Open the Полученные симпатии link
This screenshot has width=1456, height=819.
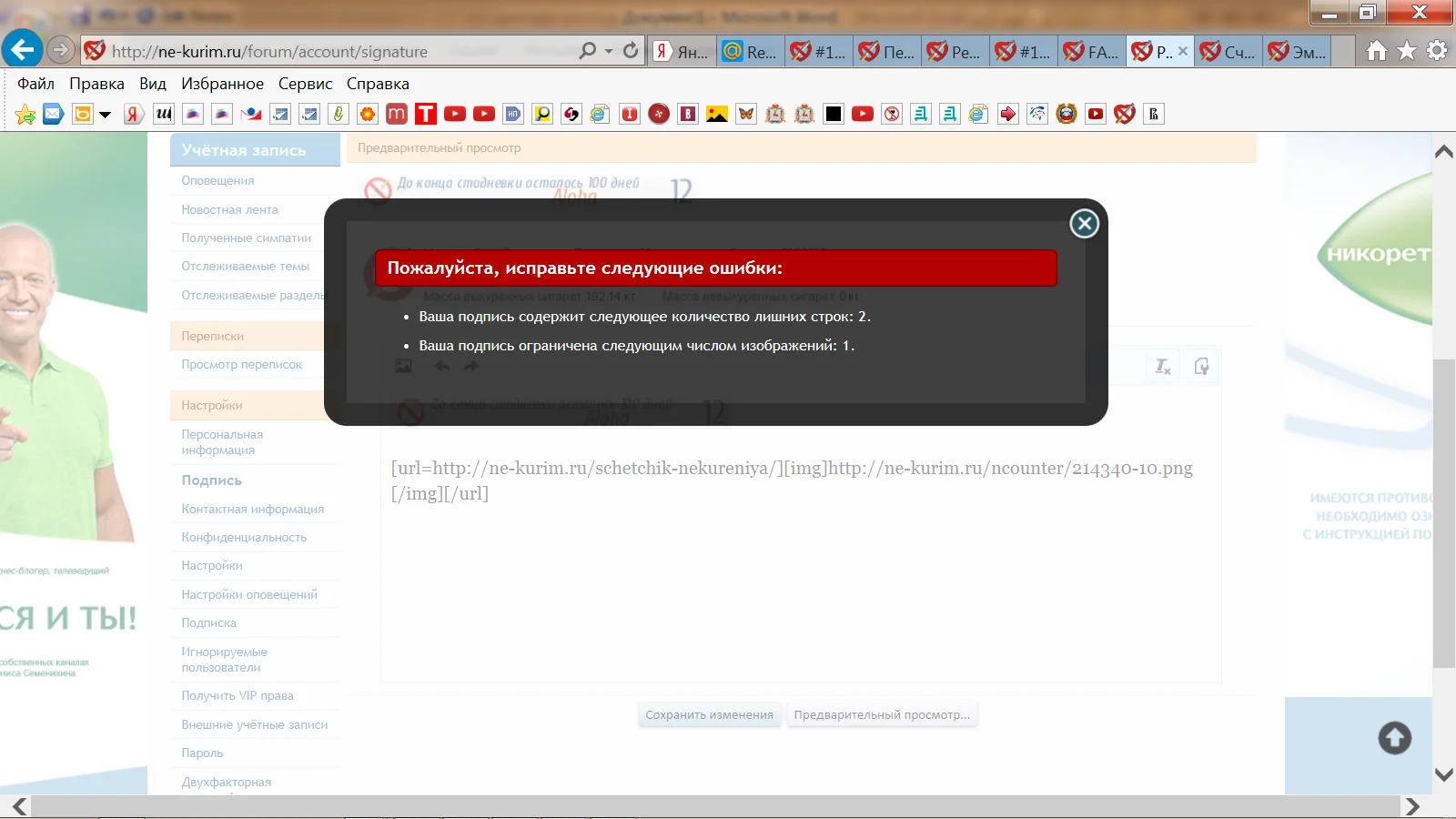click(246, 238)
